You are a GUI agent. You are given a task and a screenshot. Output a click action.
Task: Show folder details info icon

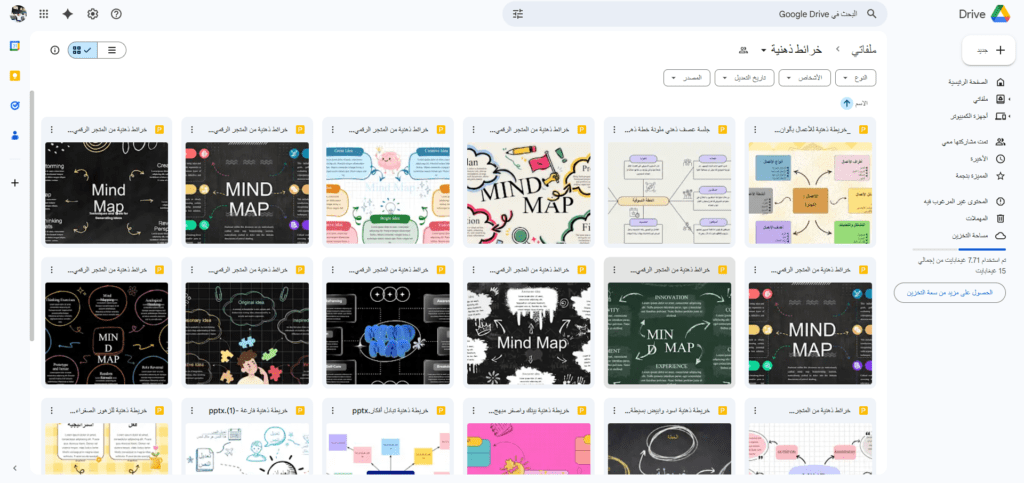55,49
